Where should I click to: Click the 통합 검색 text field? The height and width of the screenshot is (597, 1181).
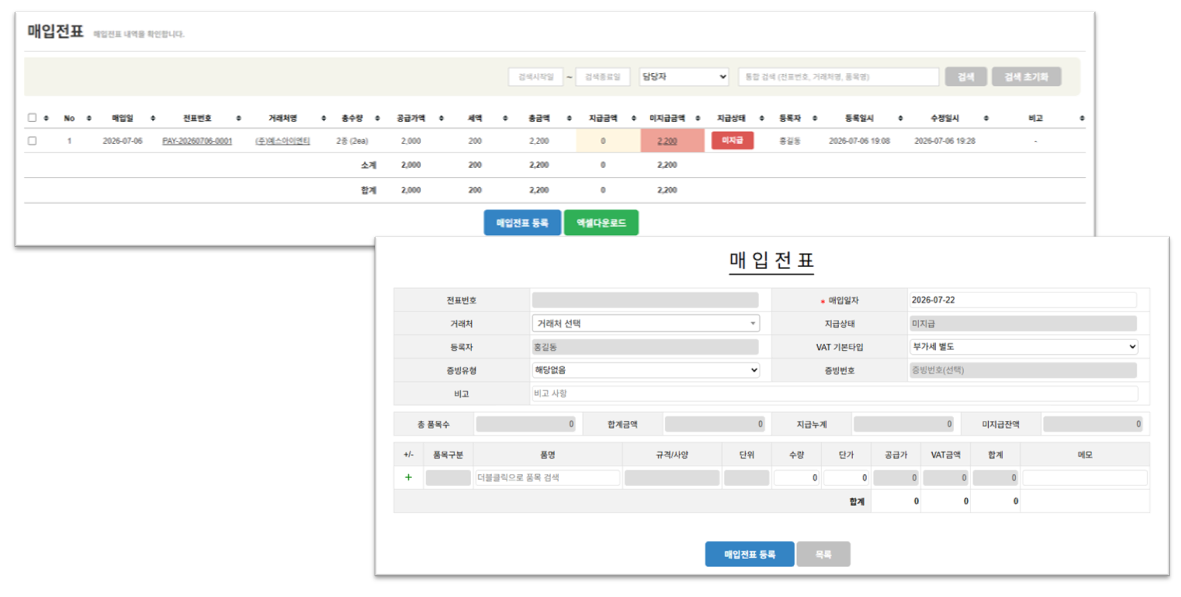(x=838, y=77)
